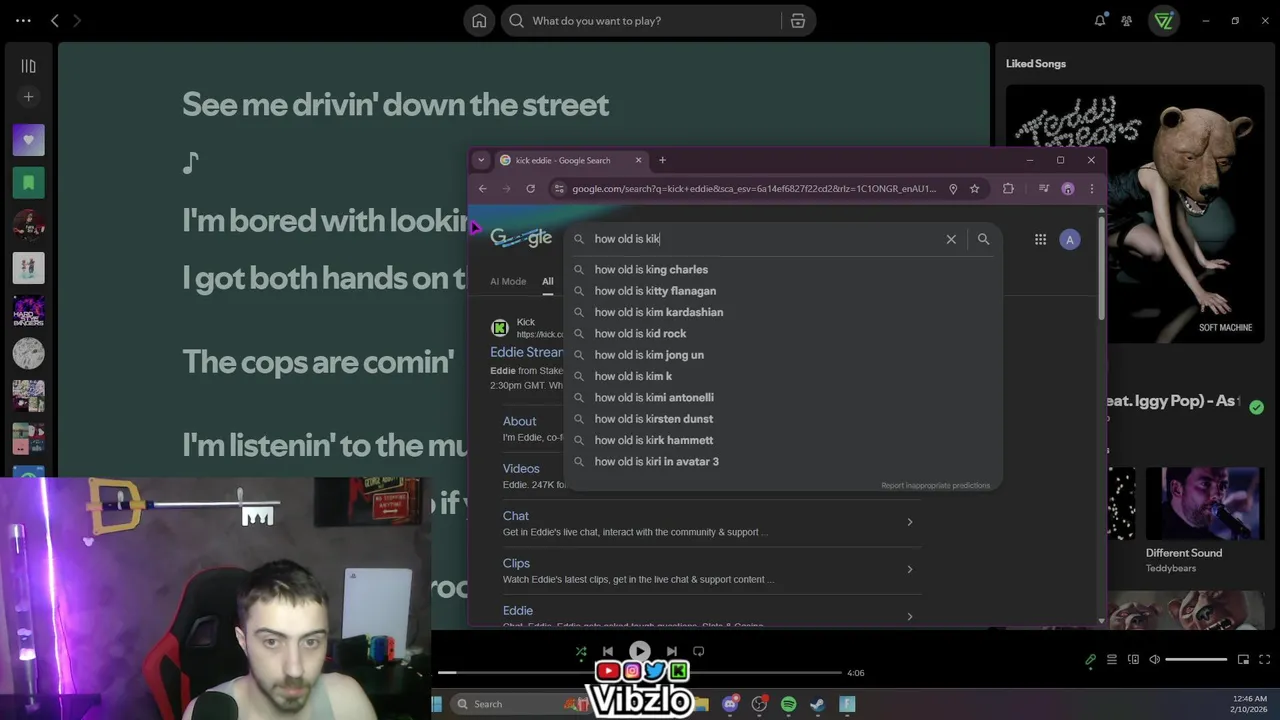Open Spotify from the Windows taskbar
The height and width of the screenshot is (720, 1280).
788,704
